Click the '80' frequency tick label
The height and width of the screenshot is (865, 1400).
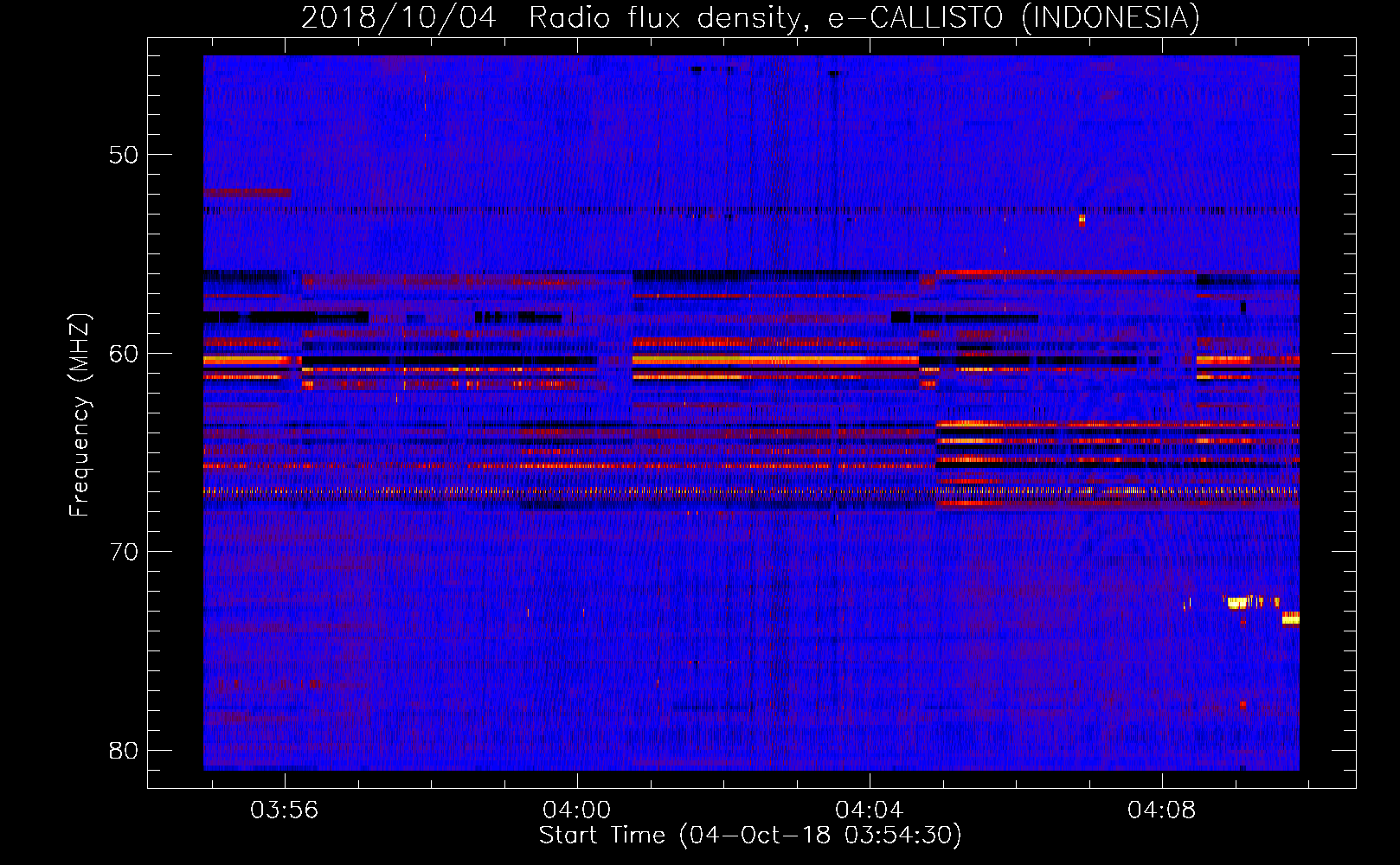pos(124,750)
